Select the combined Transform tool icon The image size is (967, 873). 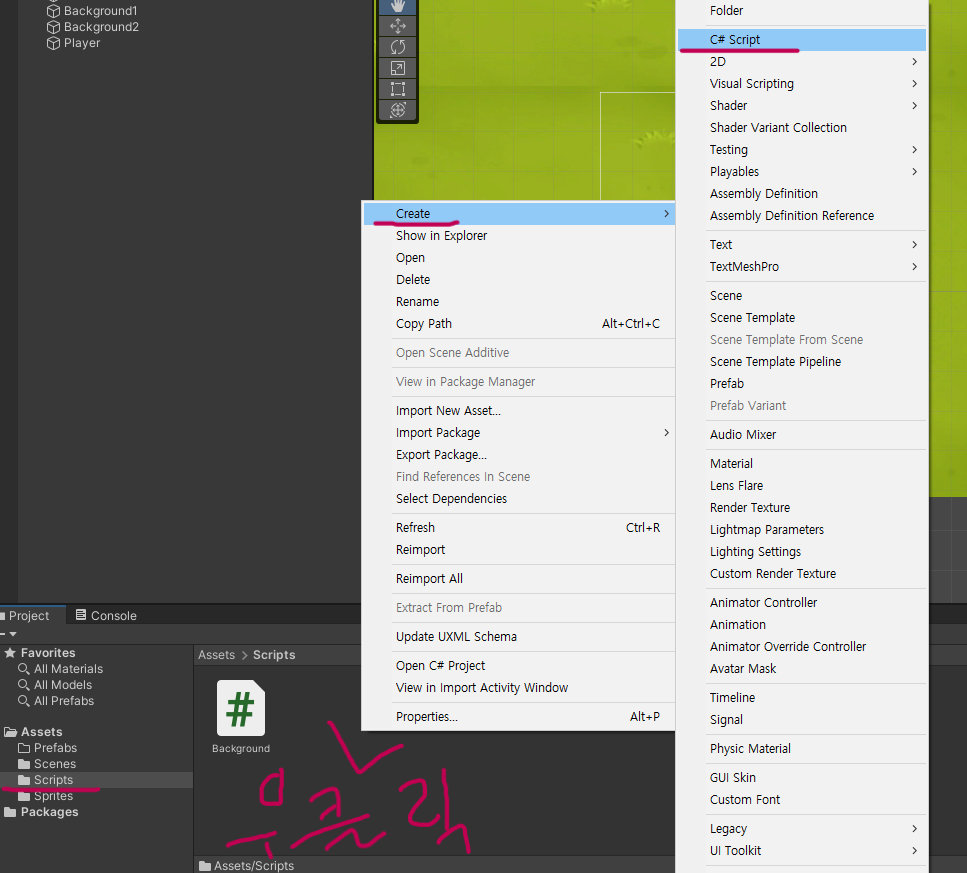397,110
